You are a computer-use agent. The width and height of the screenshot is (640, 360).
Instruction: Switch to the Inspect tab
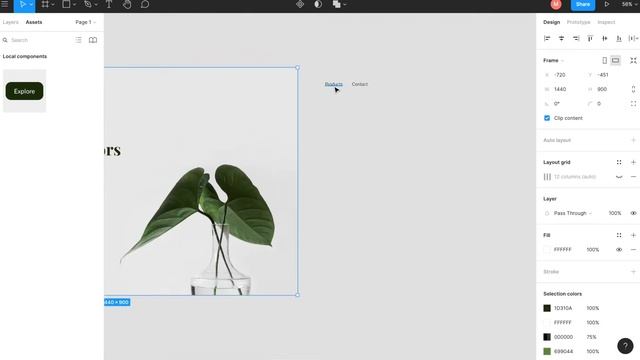coord(606,22)
